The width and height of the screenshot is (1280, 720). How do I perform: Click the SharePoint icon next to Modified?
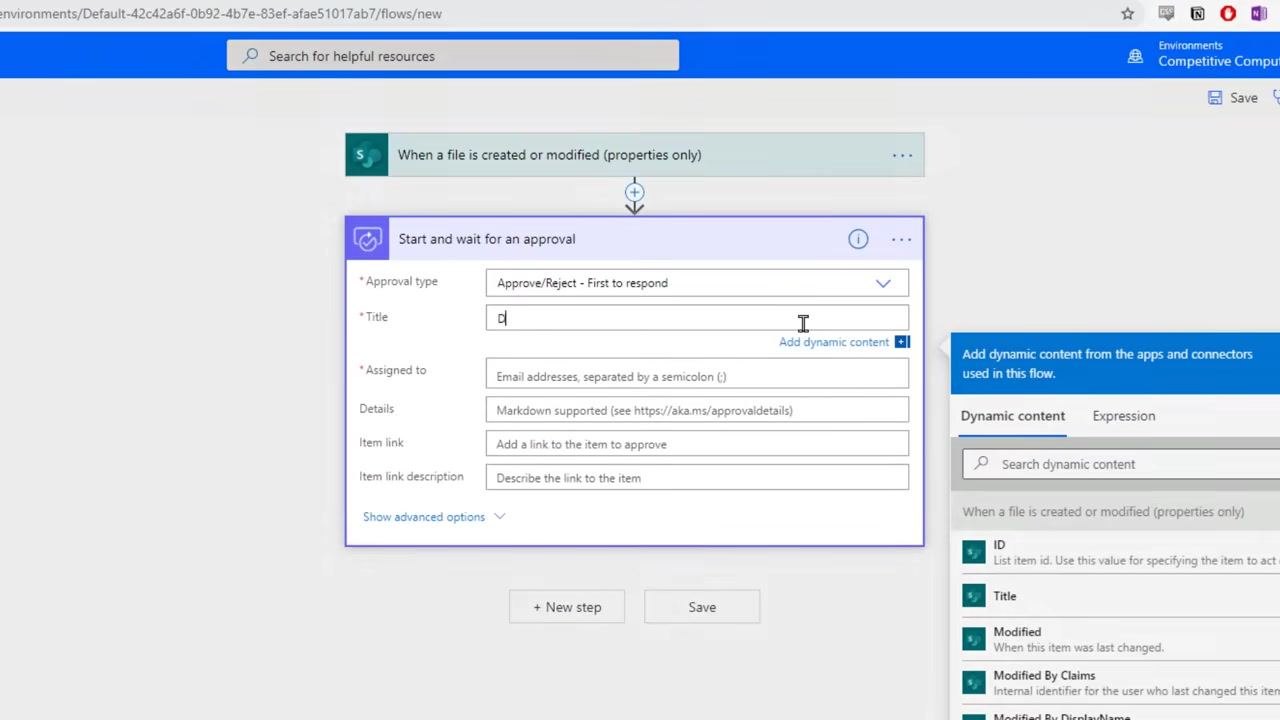click(974, 639)
